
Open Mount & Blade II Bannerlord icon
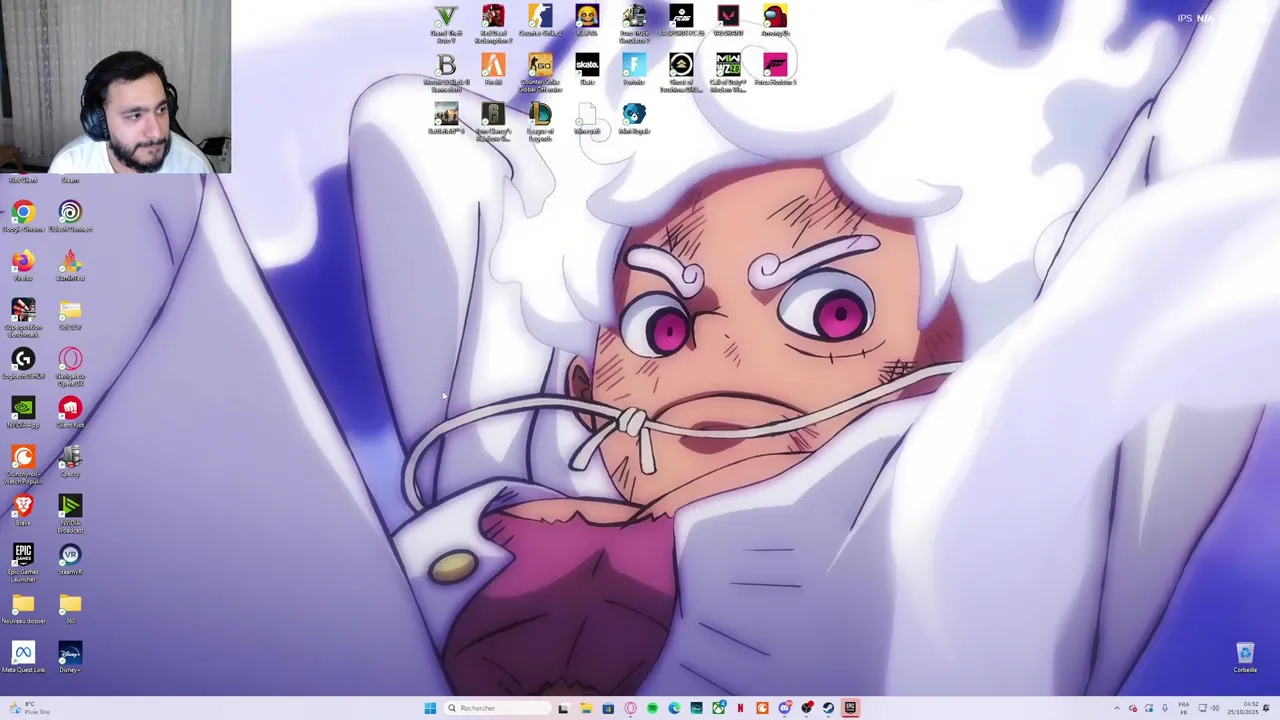tap(446, 72)
